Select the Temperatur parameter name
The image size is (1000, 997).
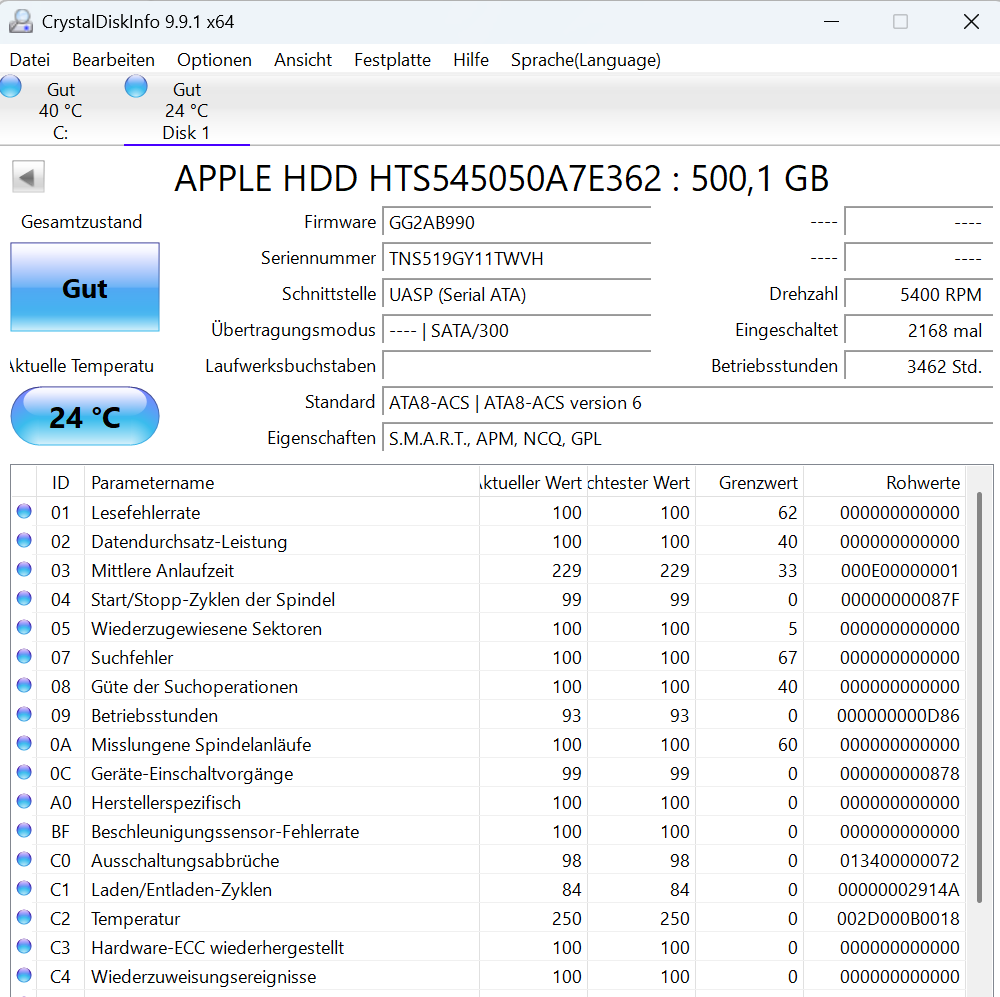(135, 919)
